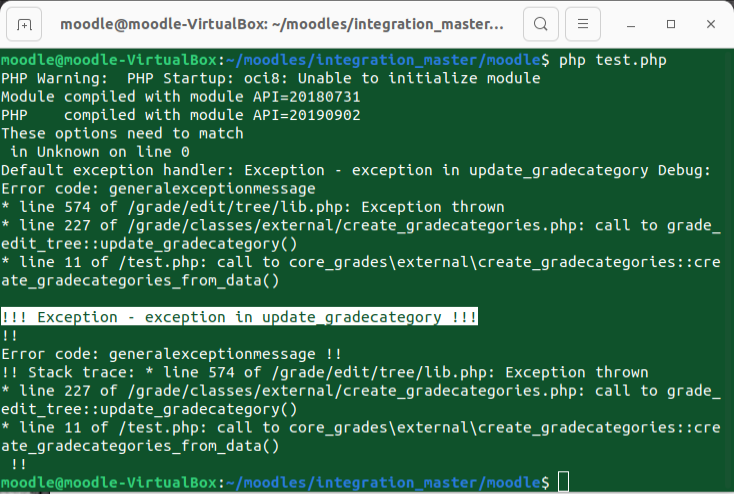Select the 'API=20190902' line
This screenshot has height=494, width=734.
coord(181,115)
